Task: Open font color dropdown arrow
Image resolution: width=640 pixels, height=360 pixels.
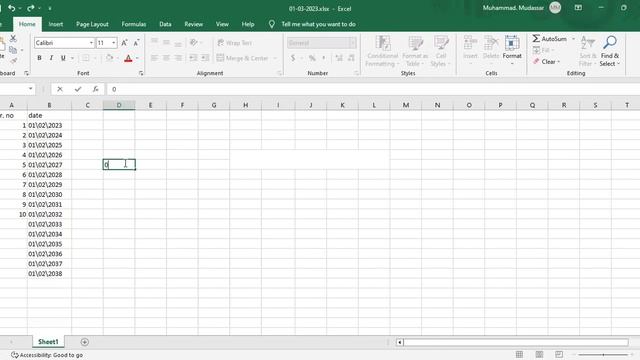Action: point(138,58)
